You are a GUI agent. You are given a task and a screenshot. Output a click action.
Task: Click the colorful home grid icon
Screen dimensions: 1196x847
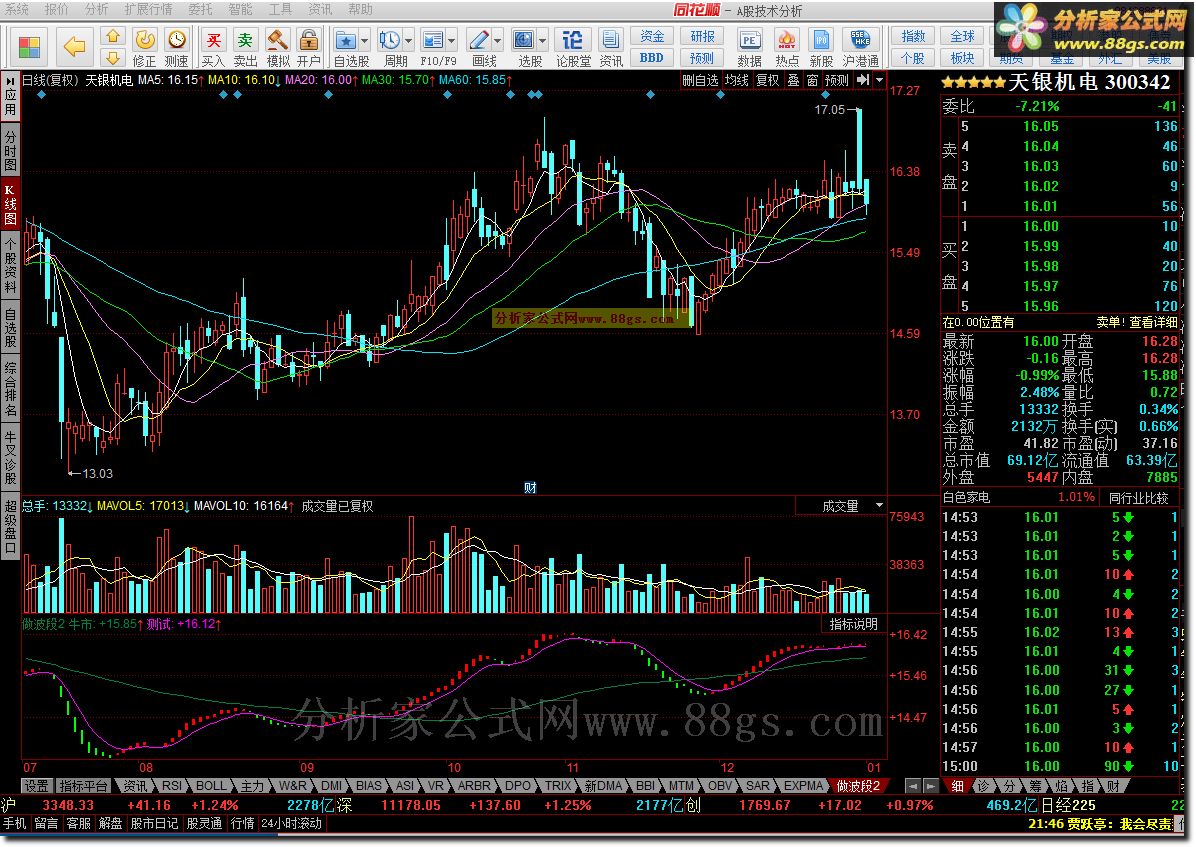[29, 47]
